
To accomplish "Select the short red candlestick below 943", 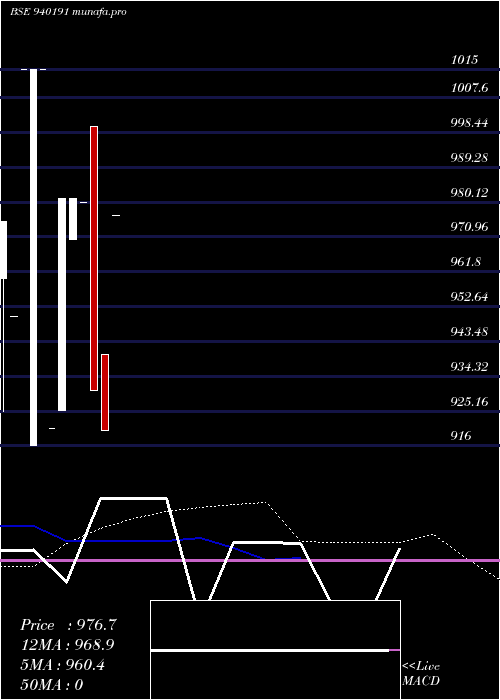I will [105, 392].
